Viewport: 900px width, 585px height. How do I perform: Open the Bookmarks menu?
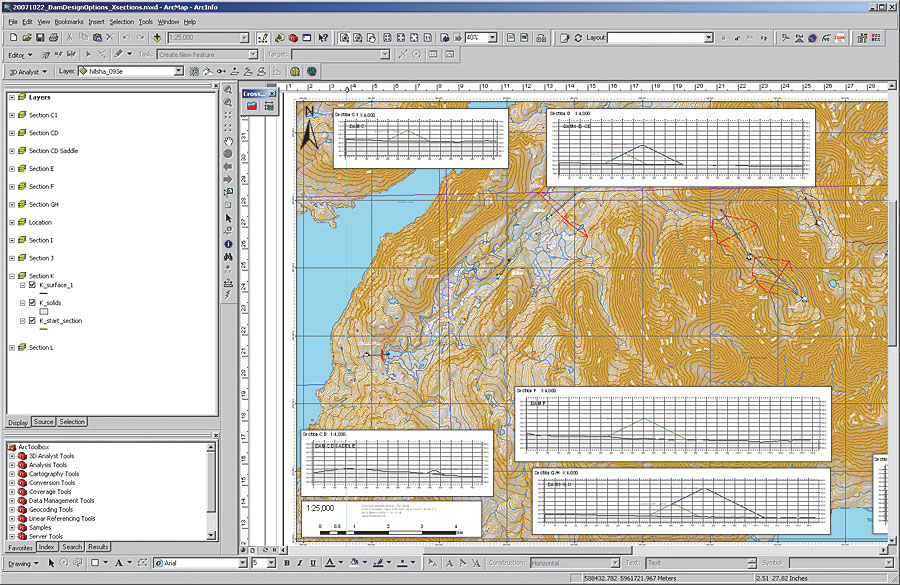(69, 21)
